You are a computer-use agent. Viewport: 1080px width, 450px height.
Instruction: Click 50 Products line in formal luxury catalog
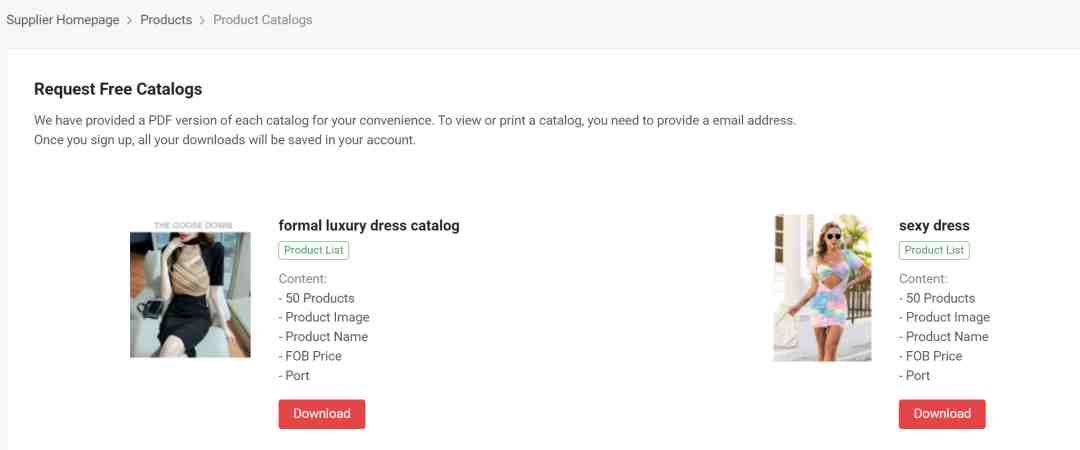[x=316, y=298]
